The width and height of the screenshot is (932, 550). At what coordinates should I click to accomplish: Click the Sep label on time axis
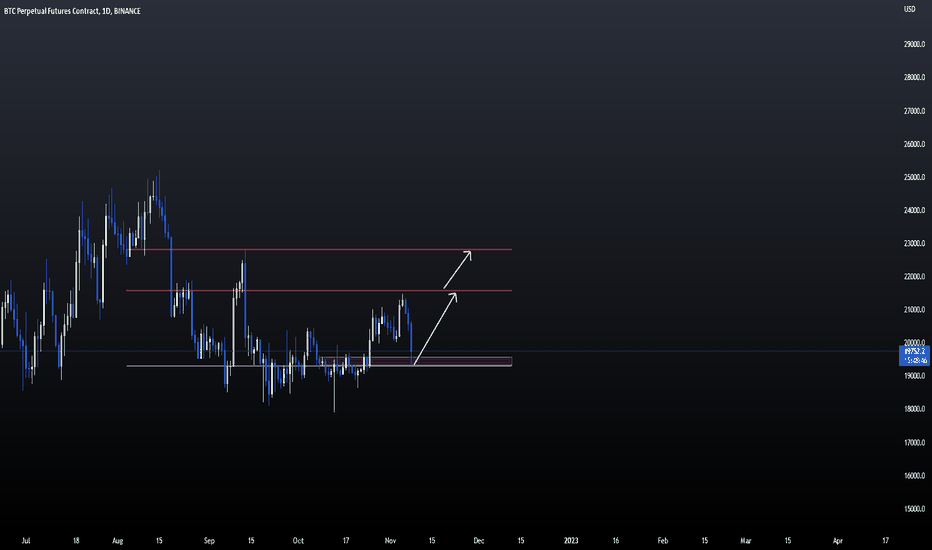point(209,540)
